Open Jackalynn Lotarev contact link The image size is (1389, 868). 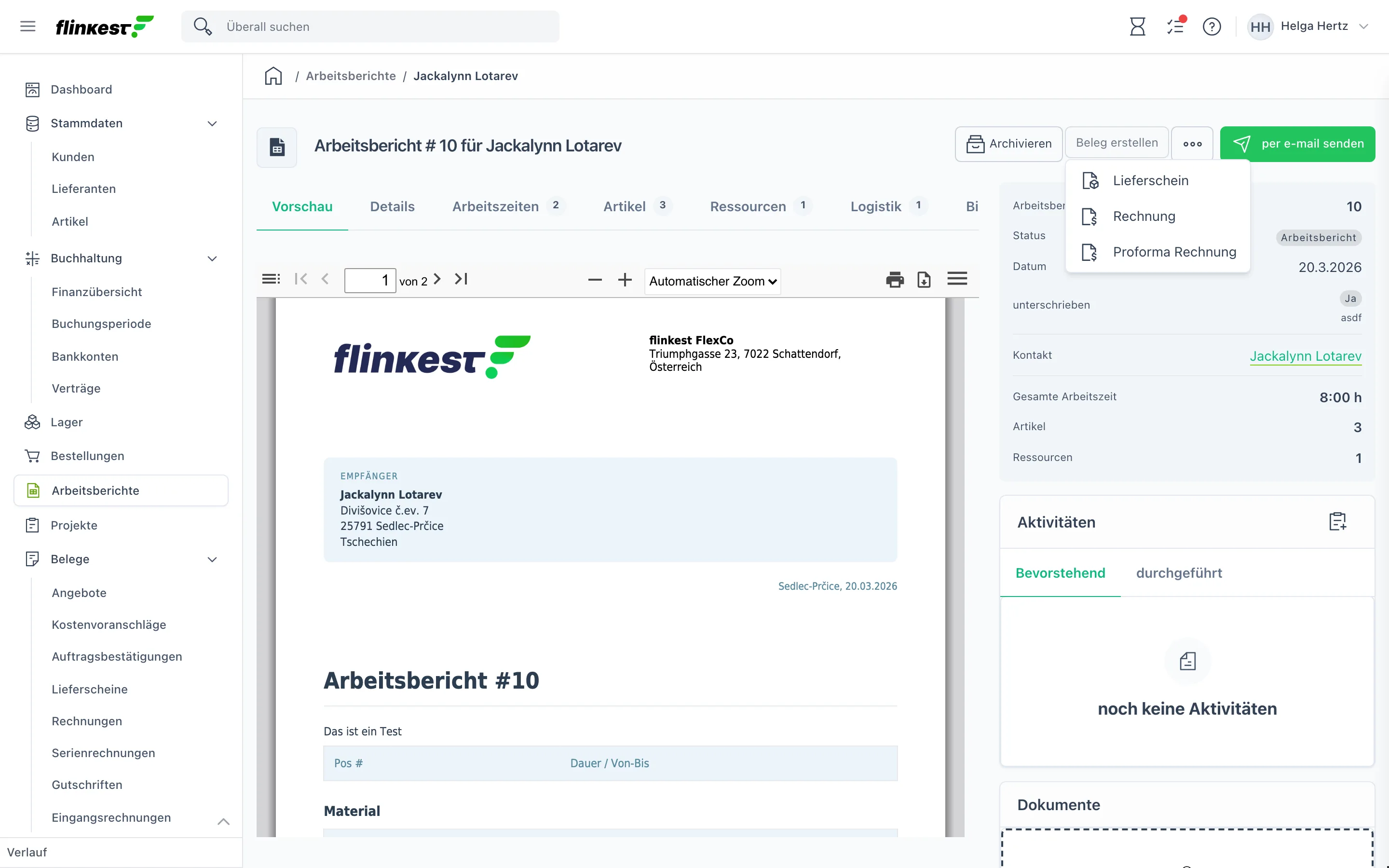coord(1305,356)
